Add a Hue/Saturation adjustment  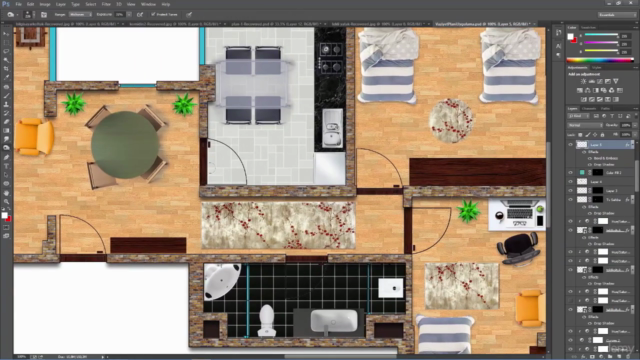580,90
